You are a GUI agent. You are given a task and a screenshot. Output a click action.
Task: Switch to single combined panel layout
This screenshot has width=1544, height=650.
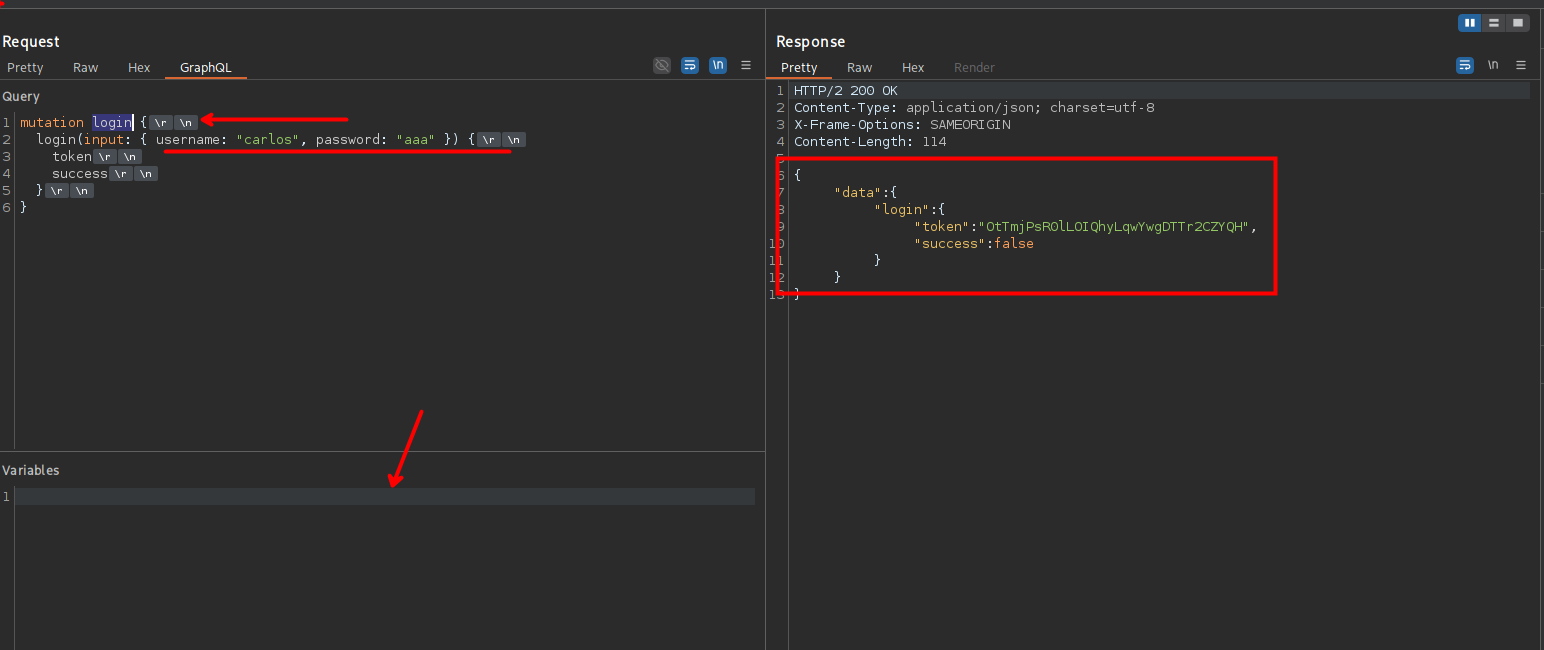tap(1518, 23)
